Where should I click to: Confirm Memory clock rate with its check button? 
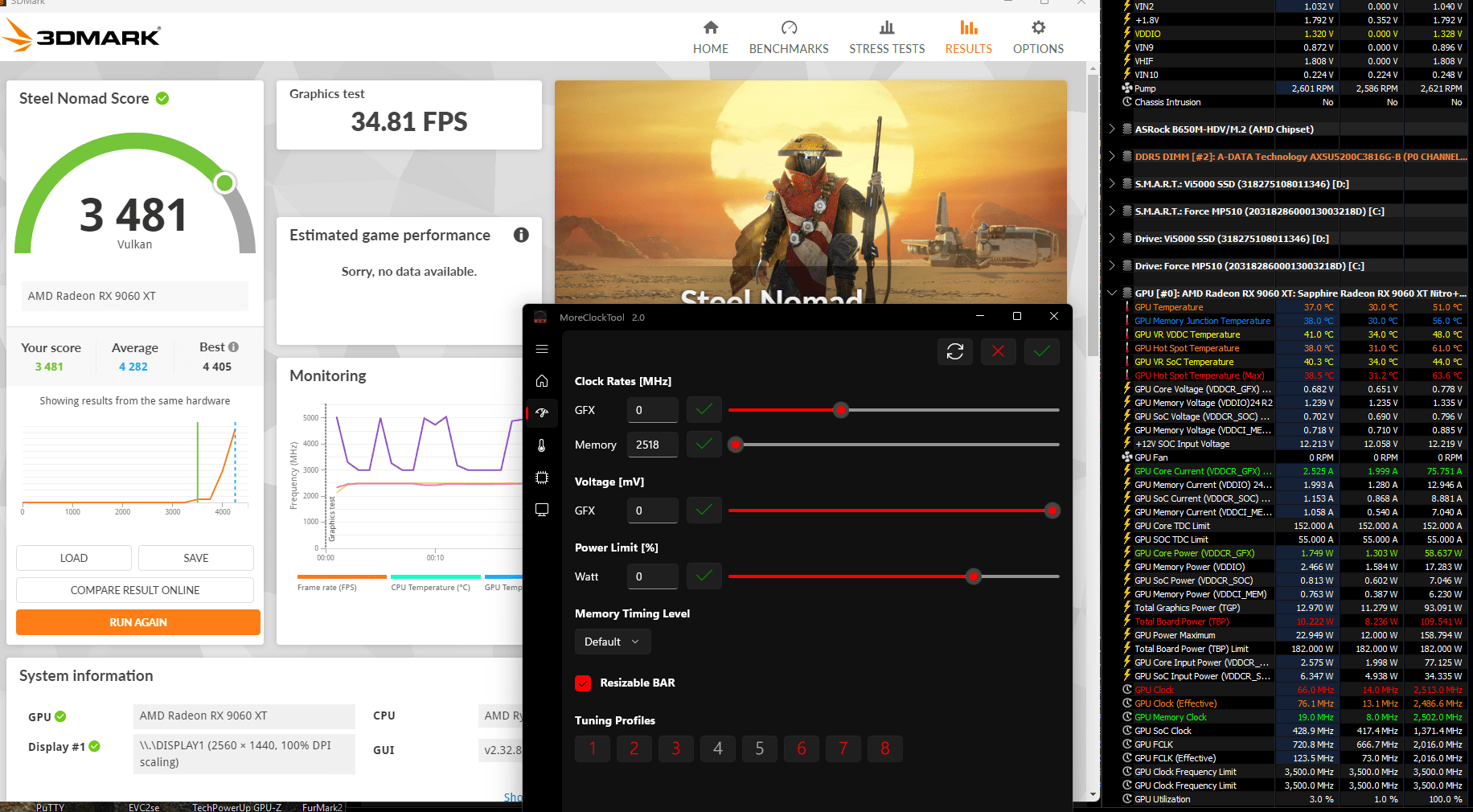click(704, 445)
